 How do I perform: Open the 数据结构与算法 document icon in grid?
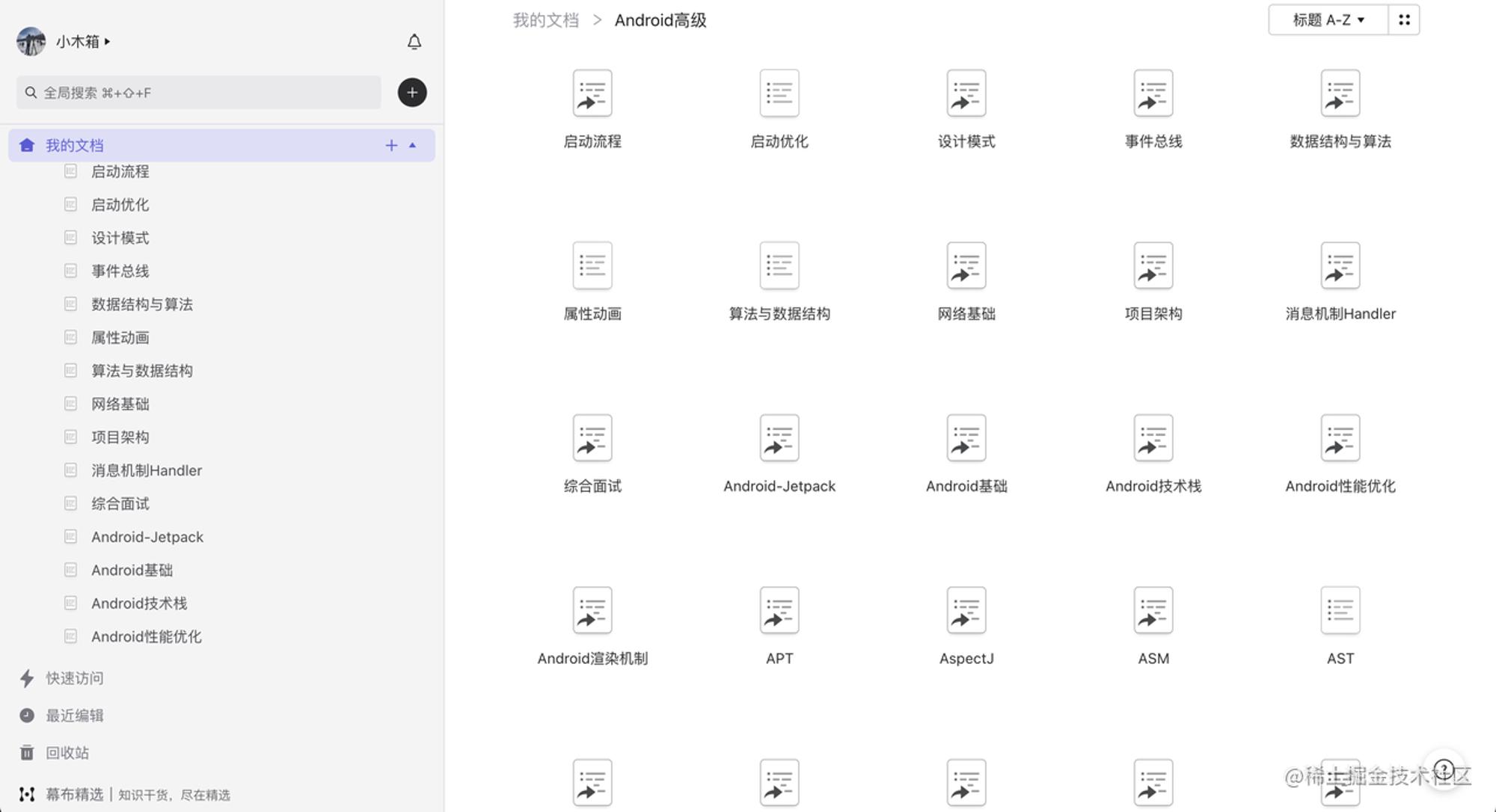(x=1340, y=93)
